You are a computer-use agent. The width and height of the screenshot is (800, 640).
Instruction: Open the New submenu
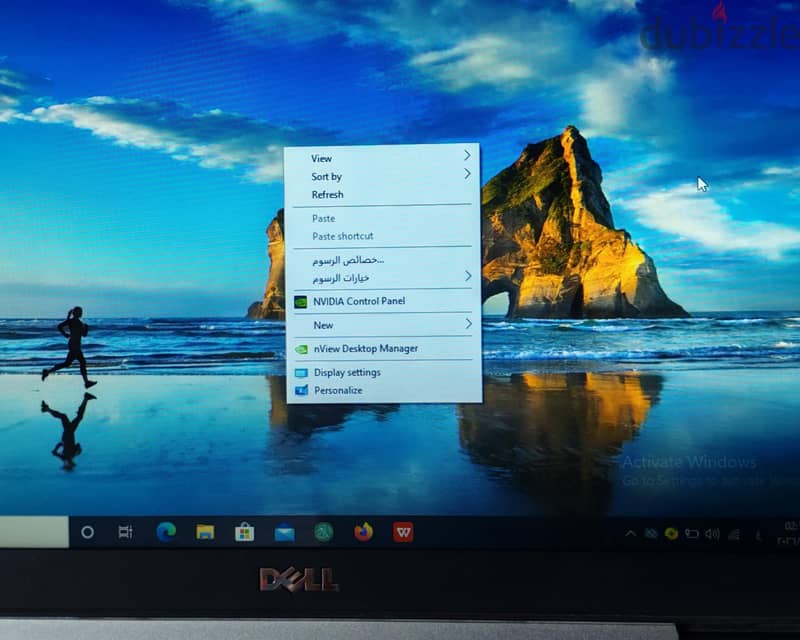coord(383,325)
